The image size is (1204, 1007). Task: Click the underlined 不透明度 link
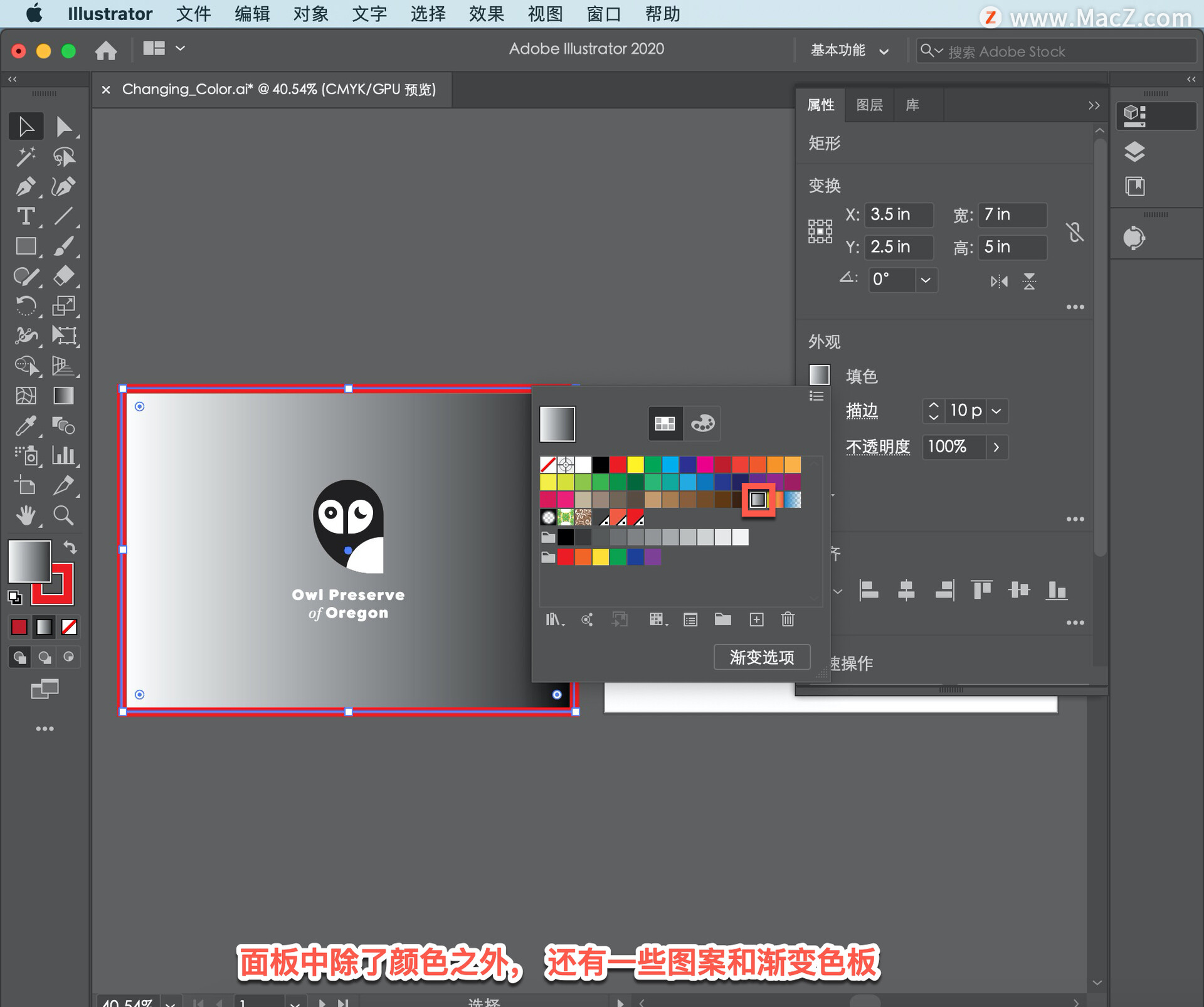click(x=877, y=446)
